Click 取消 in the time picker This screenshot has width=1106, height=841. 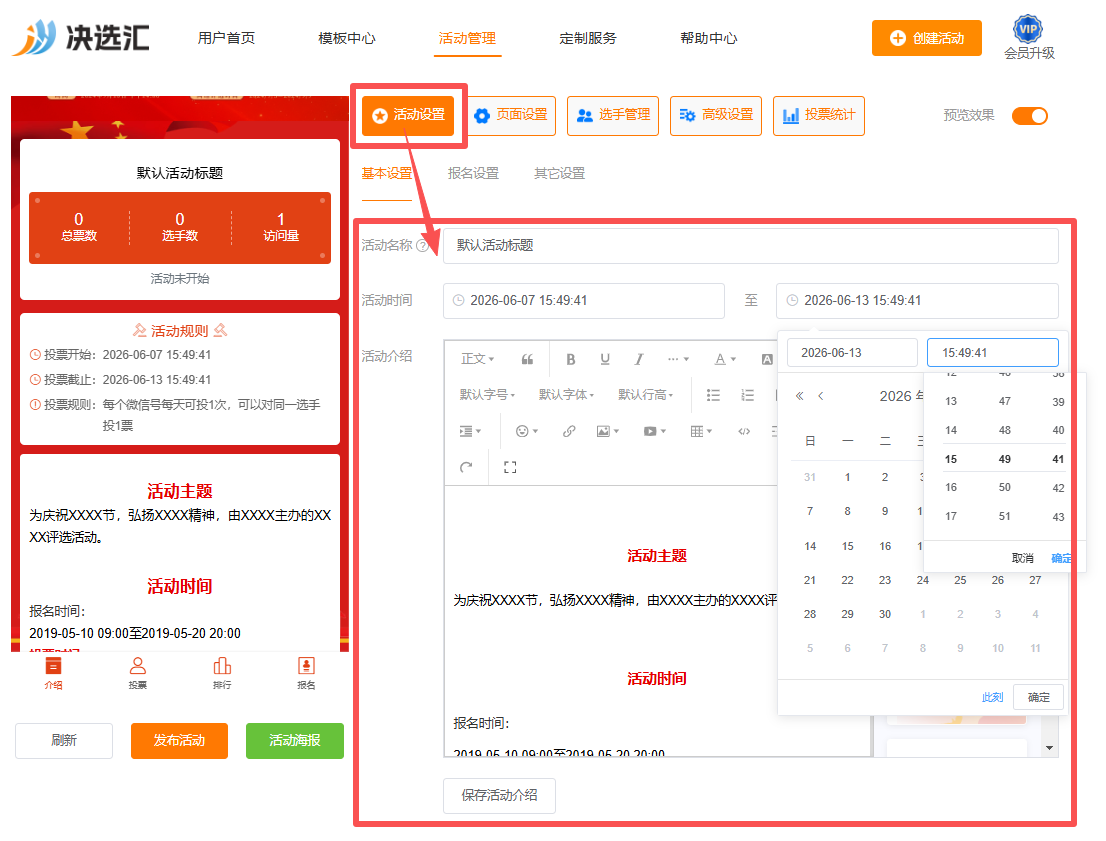point(1023,558)
